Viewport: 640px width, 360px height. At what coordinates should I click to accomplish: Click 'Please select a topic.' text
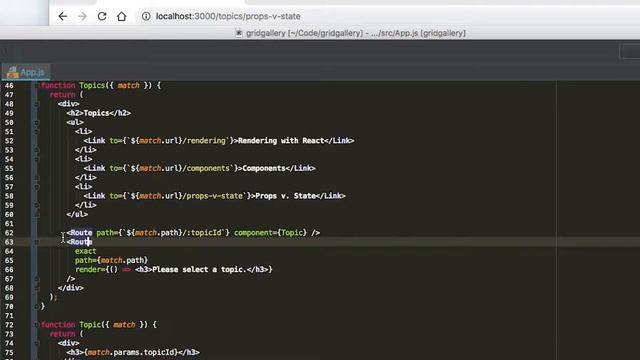tap(199, 269)
